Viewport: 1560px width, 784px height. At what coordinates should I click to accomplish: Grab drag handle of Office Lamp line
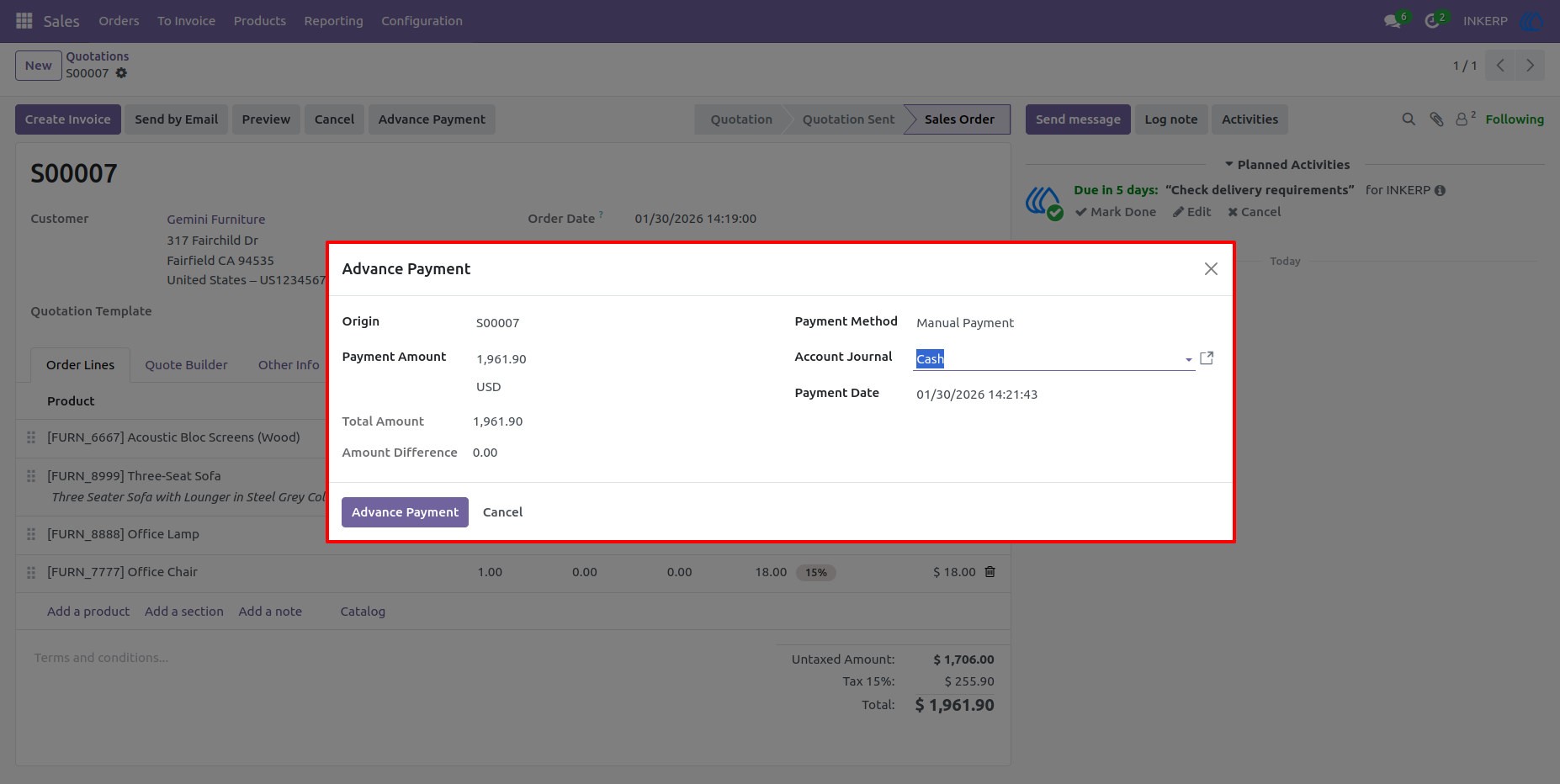[x=31, y=534]
